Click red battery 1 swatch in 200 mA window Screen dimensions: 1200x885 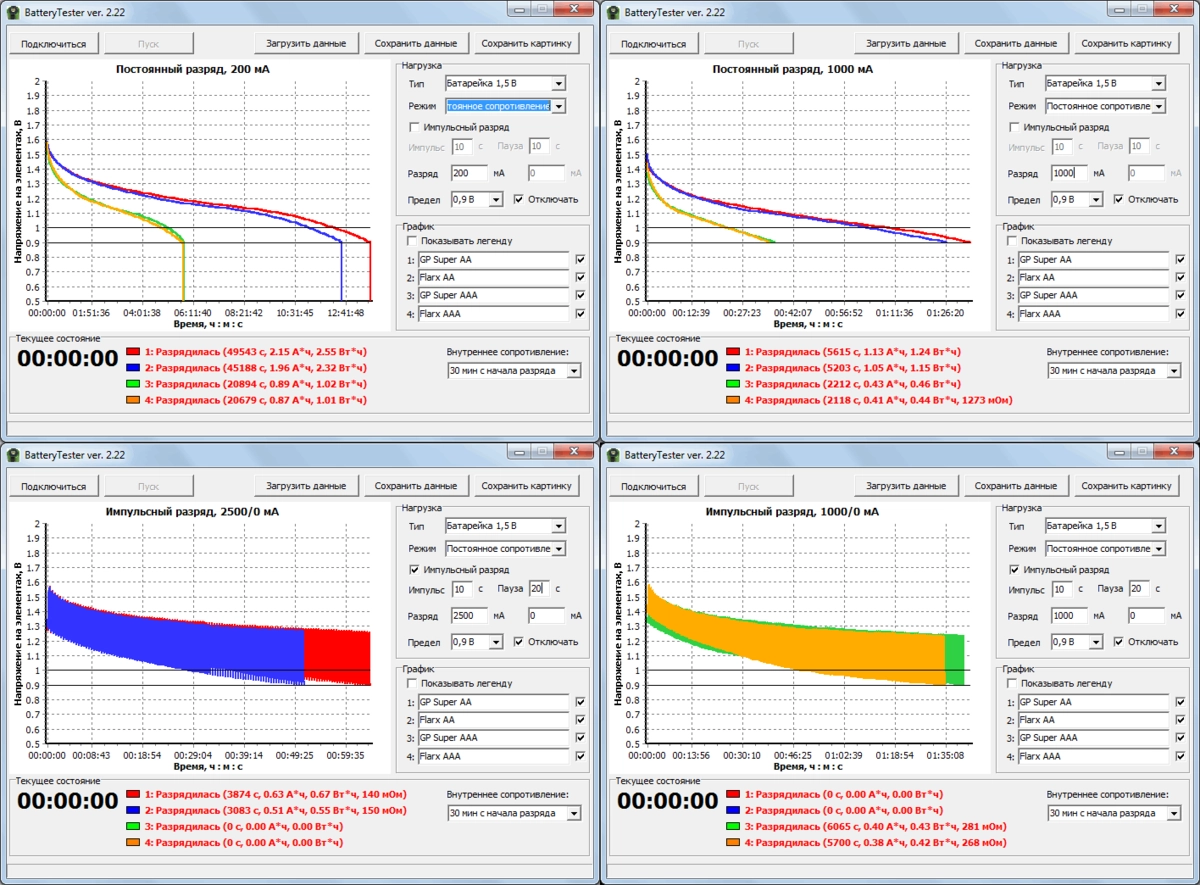133,352
